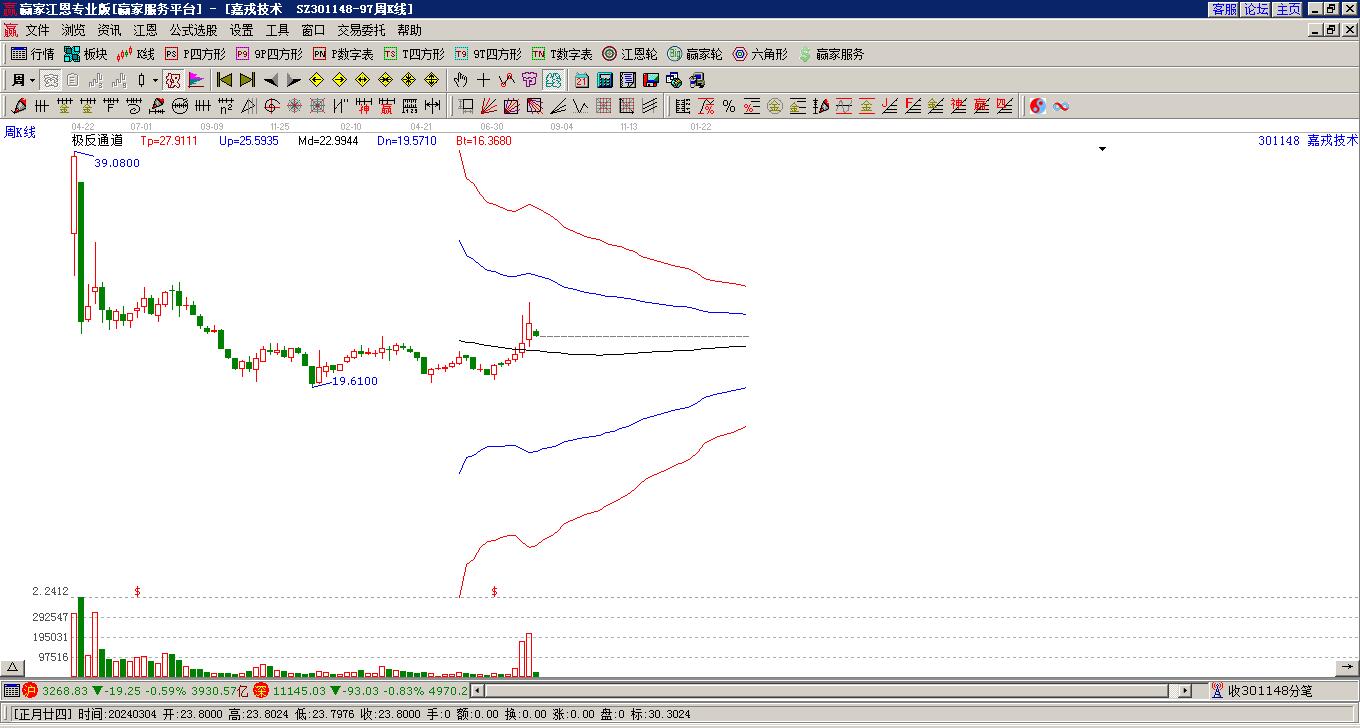Open the 9T四方形 tool

[487, 54]
